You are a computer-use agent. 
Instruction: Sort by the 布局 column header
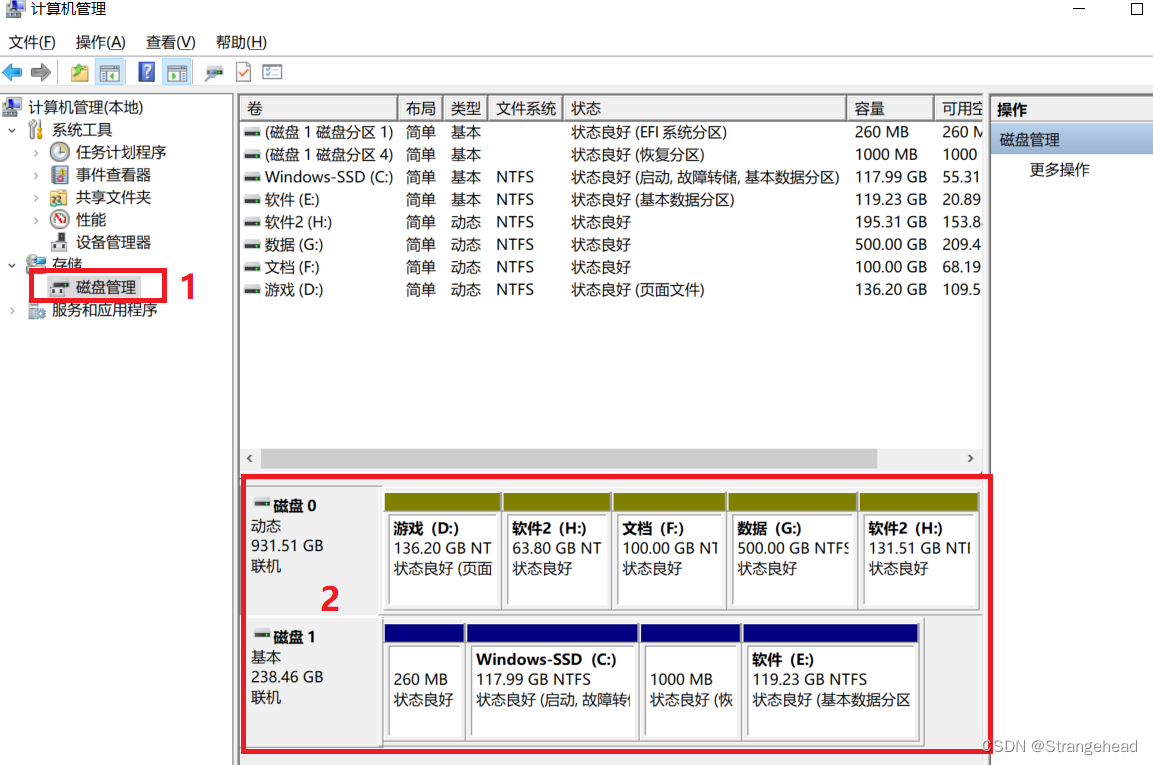coord(420,109)
